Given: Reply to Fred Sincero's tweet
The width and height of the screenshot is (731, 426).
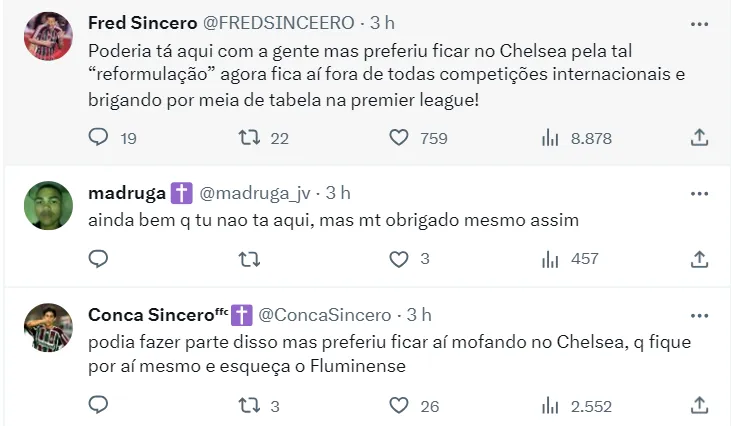Looking at the screenshot, I should [98, 138].
